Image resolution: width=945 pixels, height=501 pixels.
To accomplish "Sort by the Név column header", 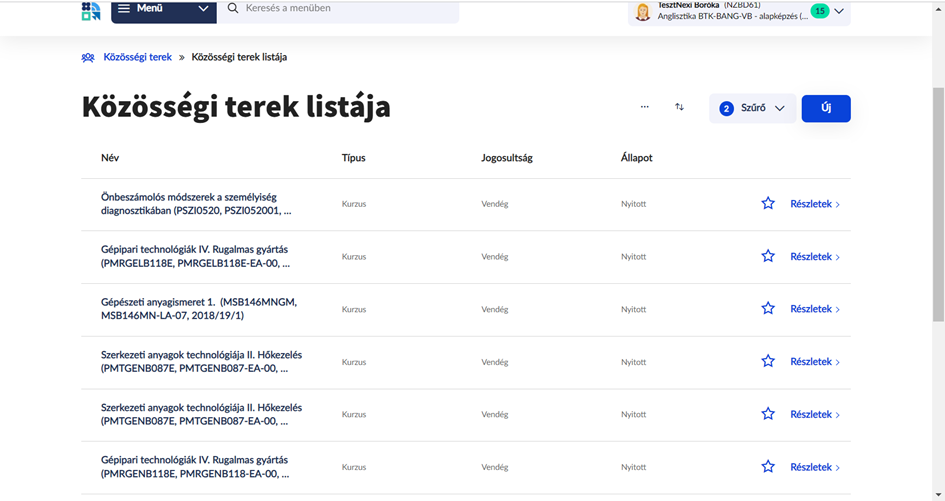I will click(x=110, y=158).
